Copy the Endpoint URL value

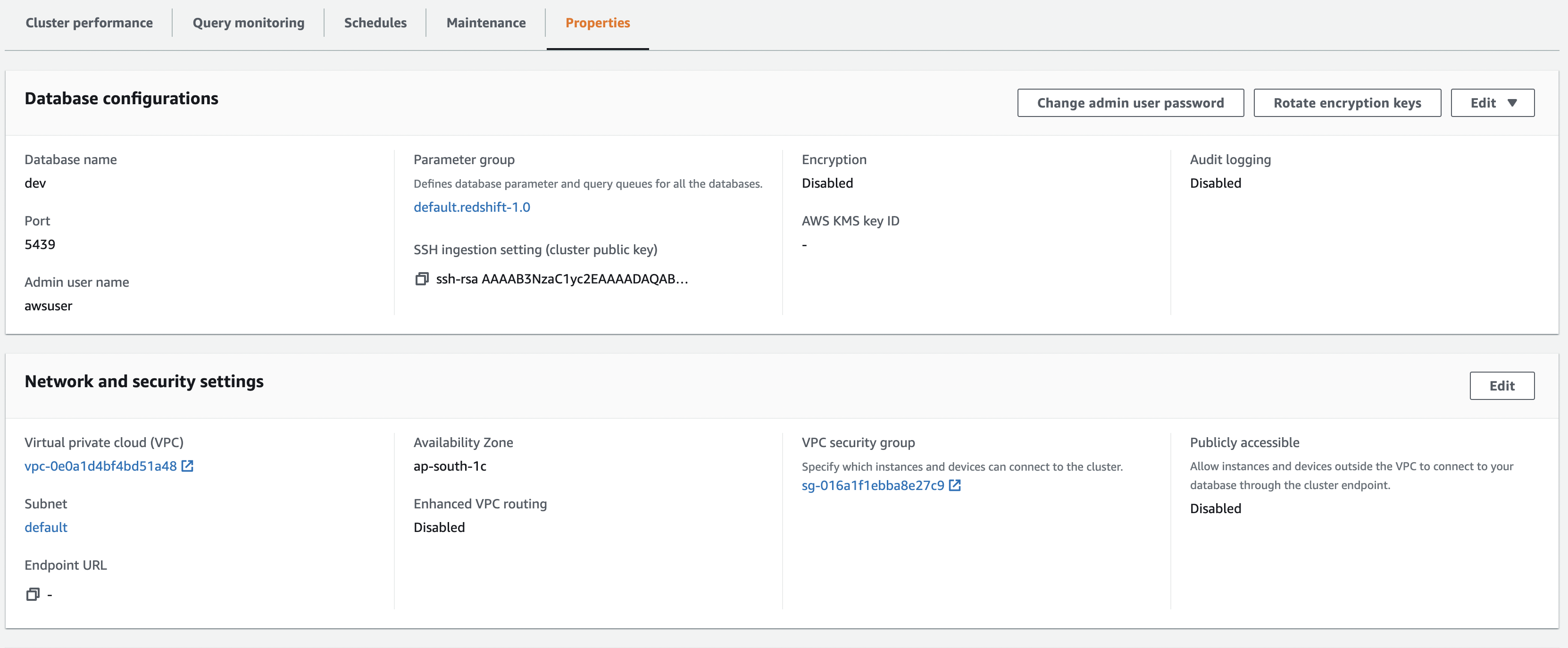pyautogui.click(x=33, y=594)
